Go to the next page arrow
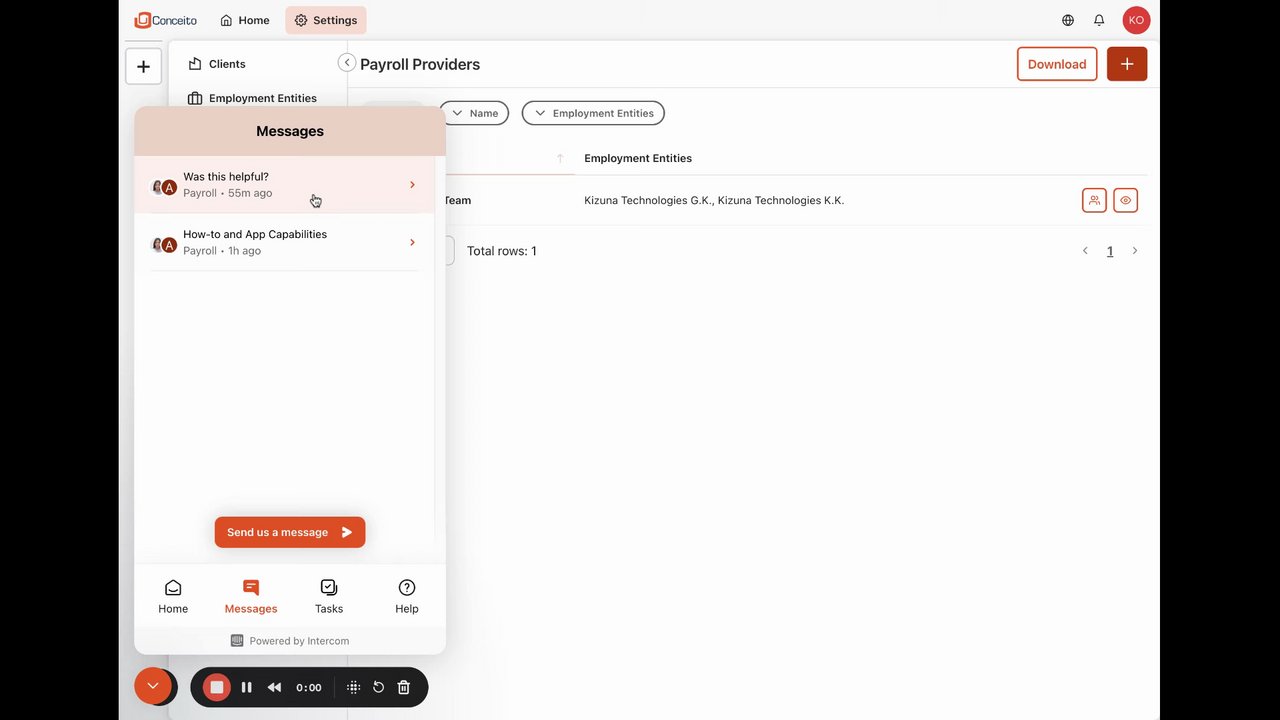The height and width of the screenshot is (720, 1280). pyautogui.click(x=1135, y=251)
